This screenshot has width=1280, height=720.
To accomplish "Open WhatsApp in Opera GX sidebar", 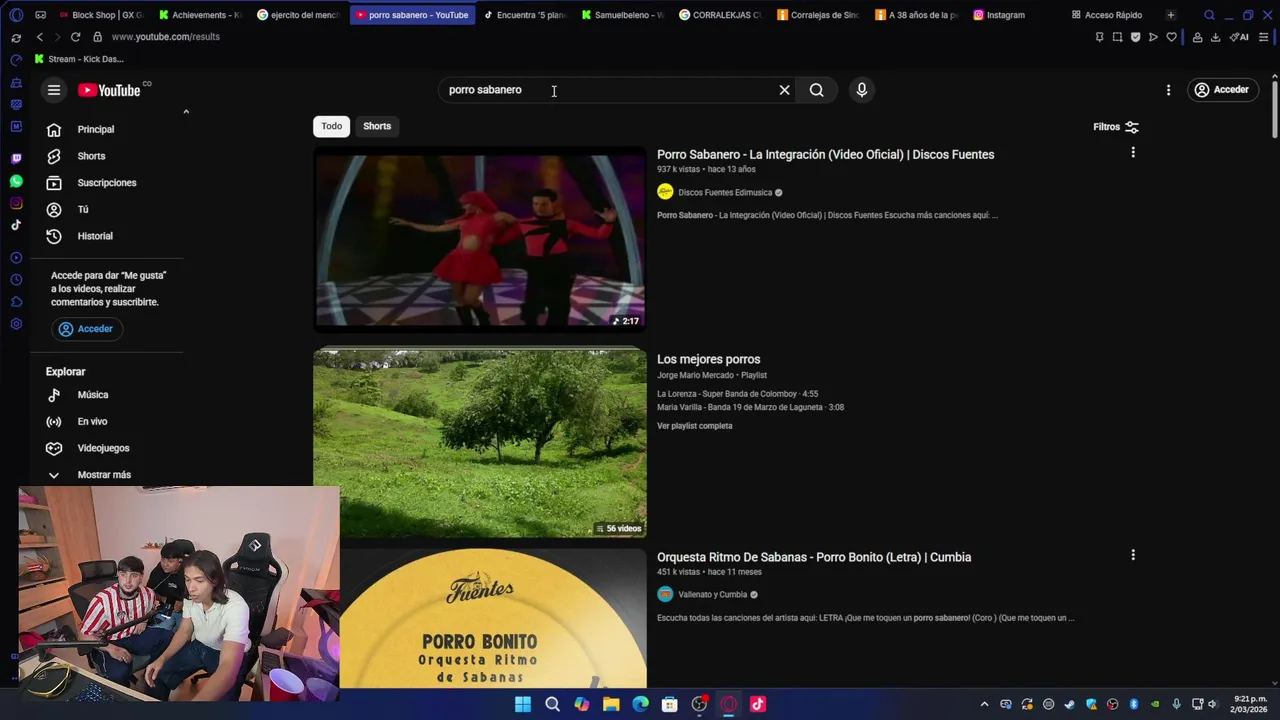I will pyautogui.click(x=16, y=181).
